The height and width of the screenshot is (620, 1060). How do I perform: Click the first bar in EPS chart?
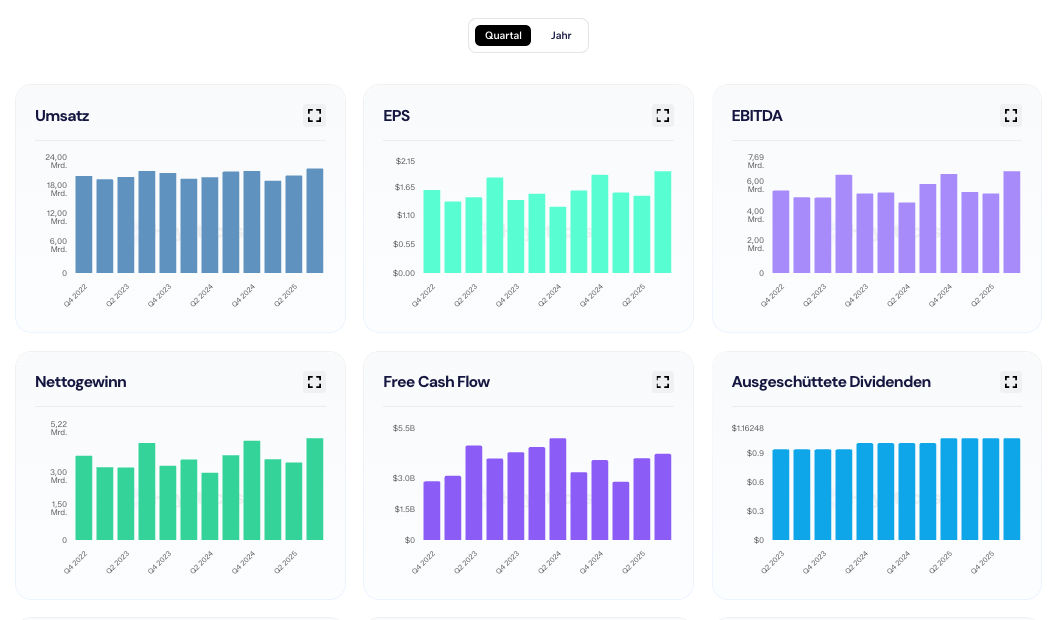[x=432, y=232]
